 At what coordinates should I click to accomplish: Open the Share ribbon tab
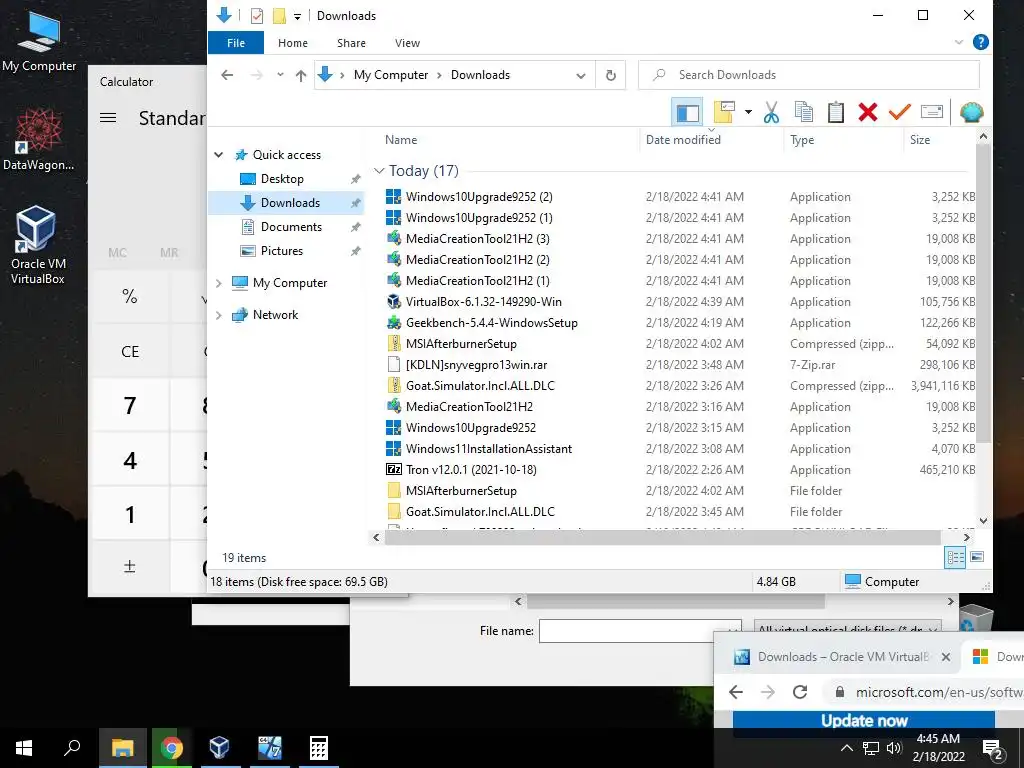click(x=351, y=43)
